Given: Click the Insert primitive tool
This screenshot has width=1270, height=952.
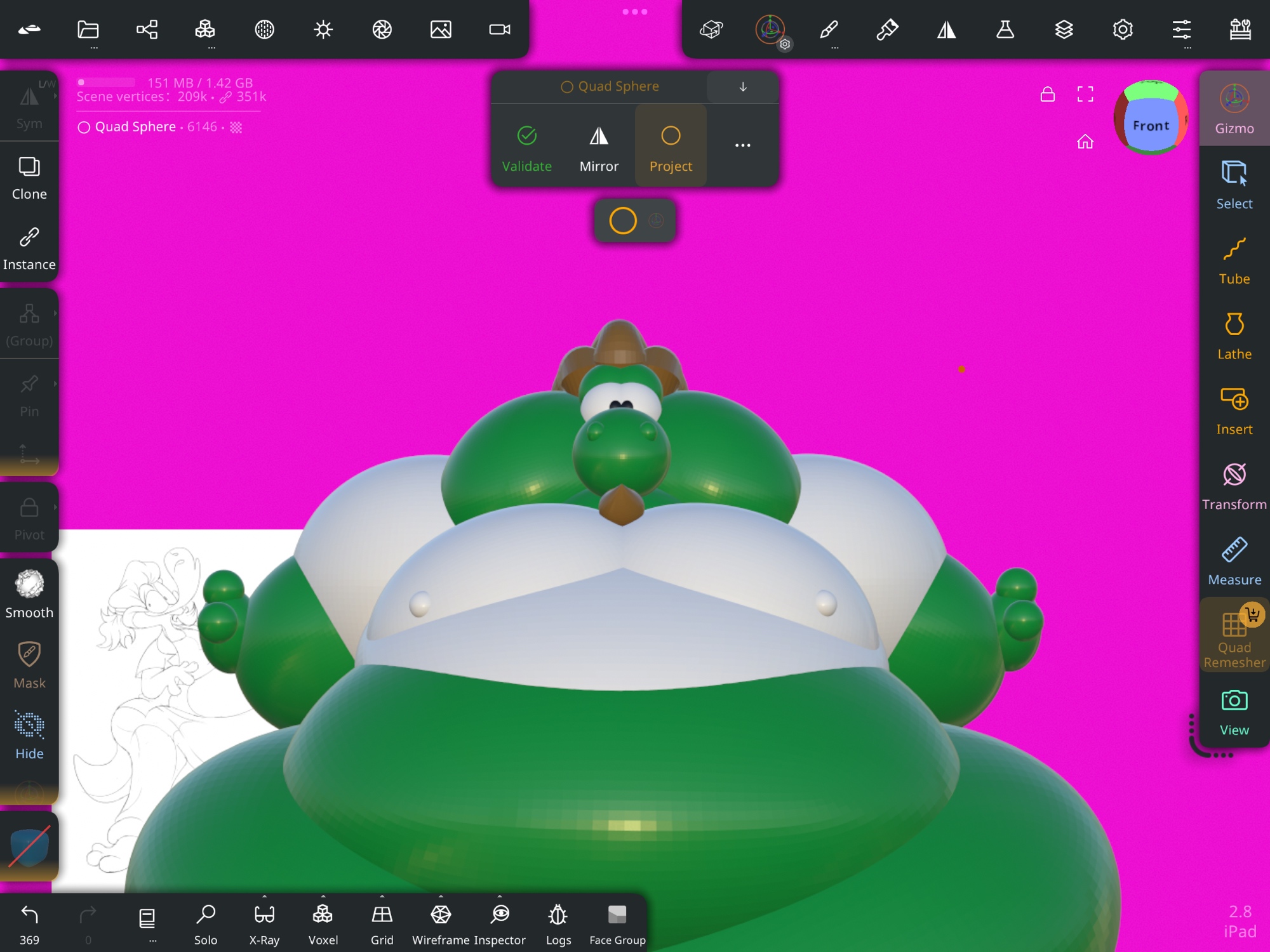Looking at the screenshot, I should (1234, 411).
